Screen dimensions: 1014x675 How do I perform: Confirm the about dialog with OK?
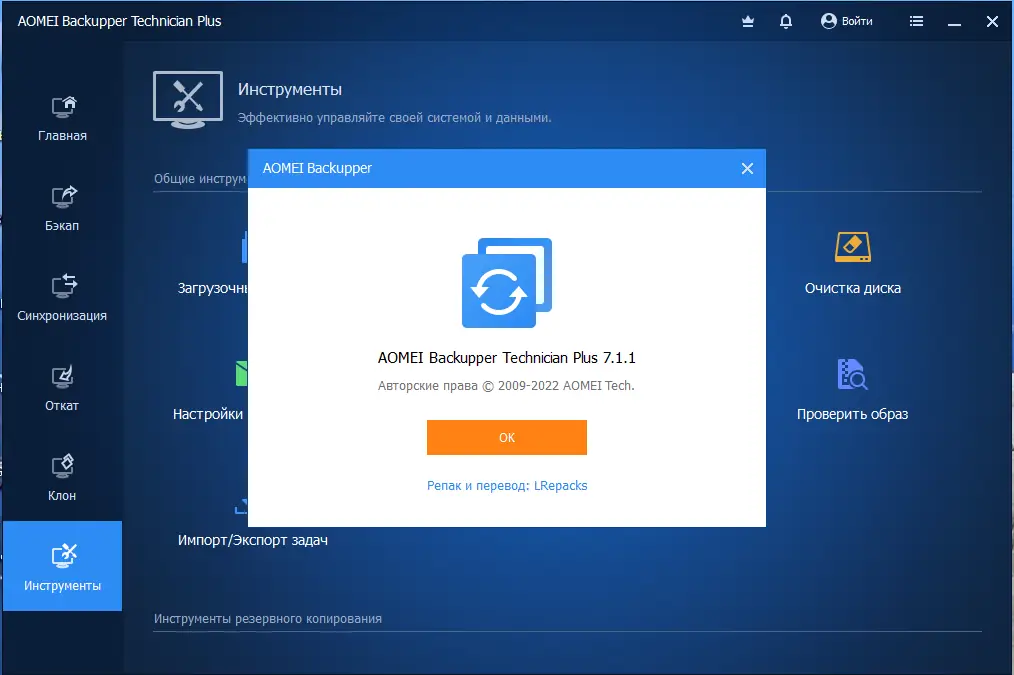[x=506, y=437]
